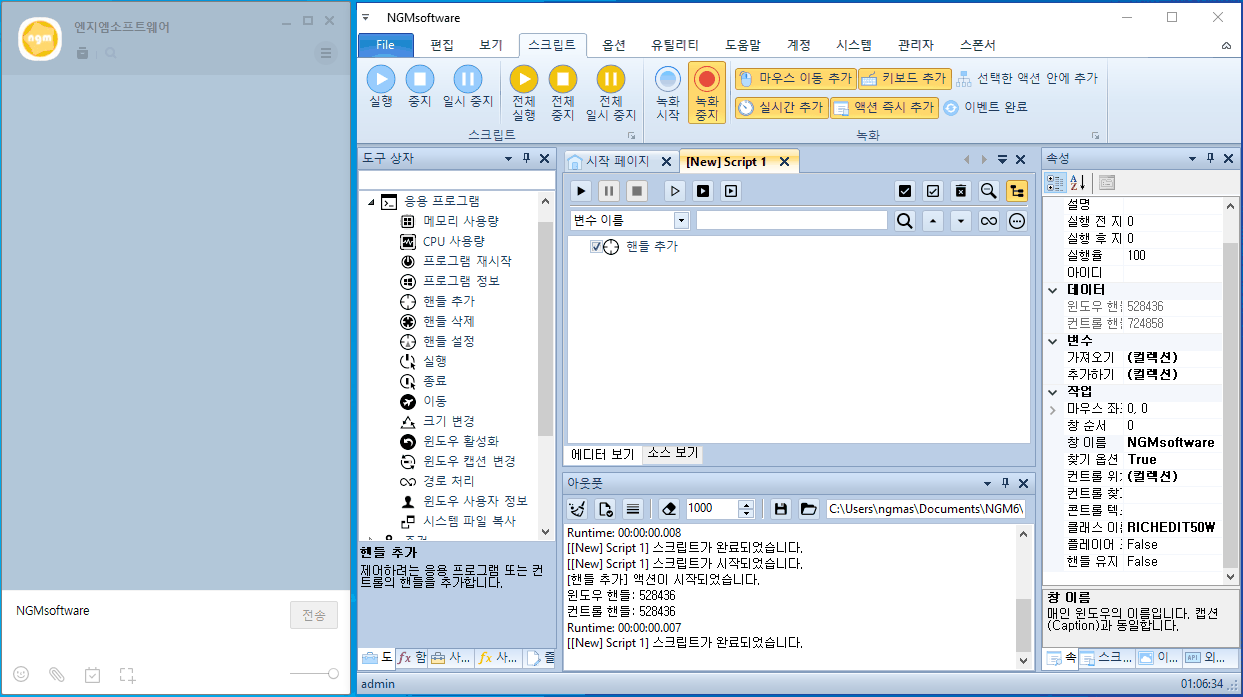The height and width of the screenshot is (697, 1243).
Task: Collapse the 작업 property category
Action: pyautogui.click(x=1052, y=392)
